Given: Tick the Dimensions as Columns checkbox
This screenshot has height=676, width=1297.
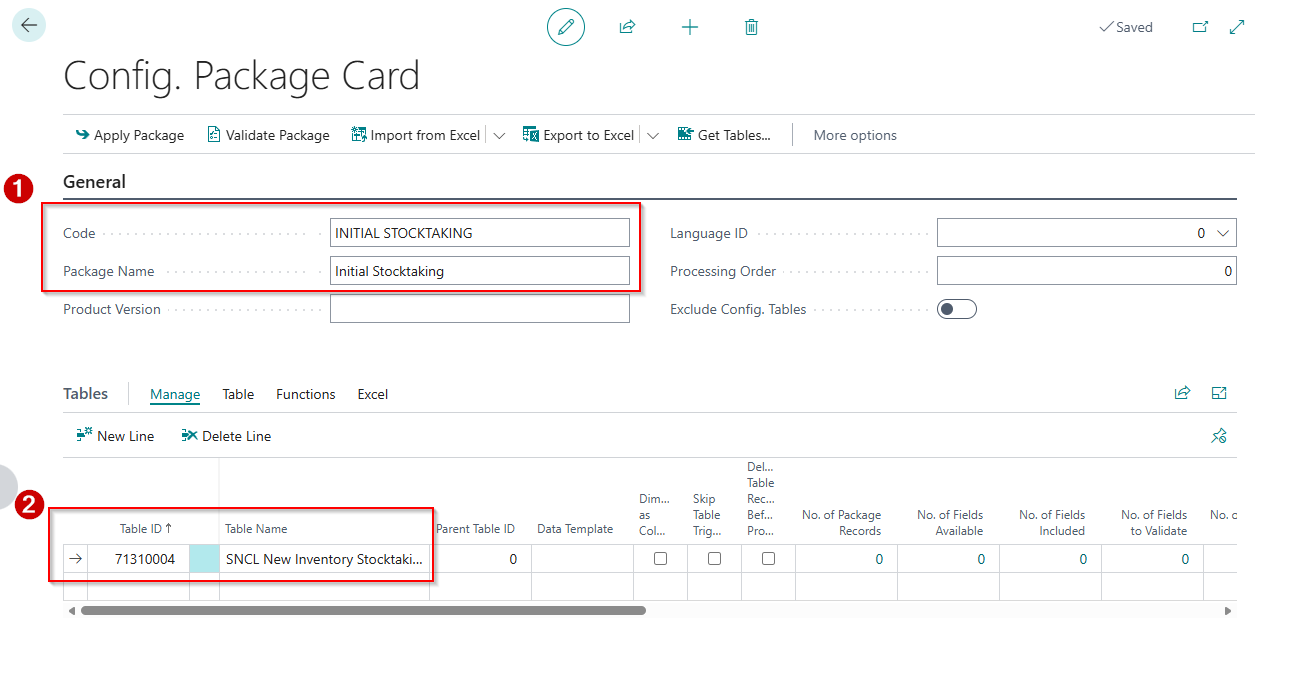Looking at the screenshot, I should click(660, 559).
